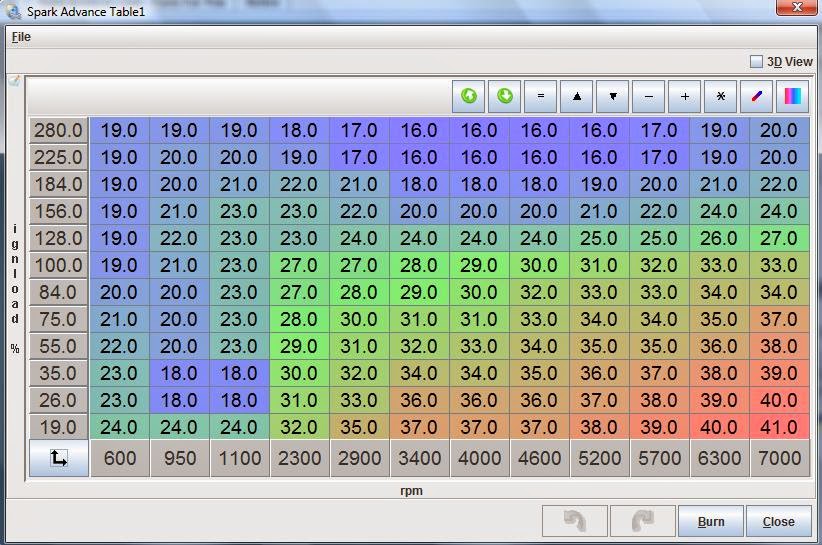Click the minus subtract toolbar button
The height and width of the screenshot is (545, 822).
(649, 97)
